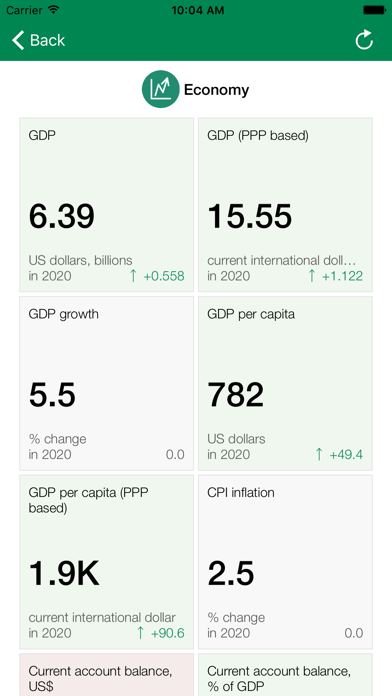
Task: Tap the up-arrow next to +49.4
Action: tap(319, 455)
